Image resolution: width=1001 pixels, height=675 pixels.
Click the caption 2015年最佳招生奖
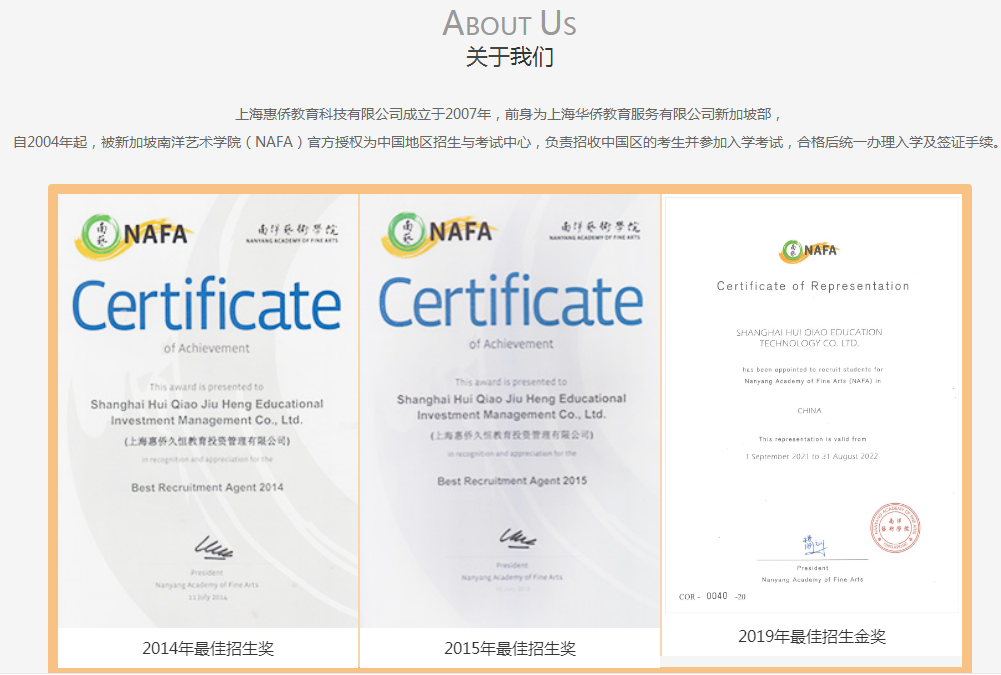(510, 649)
